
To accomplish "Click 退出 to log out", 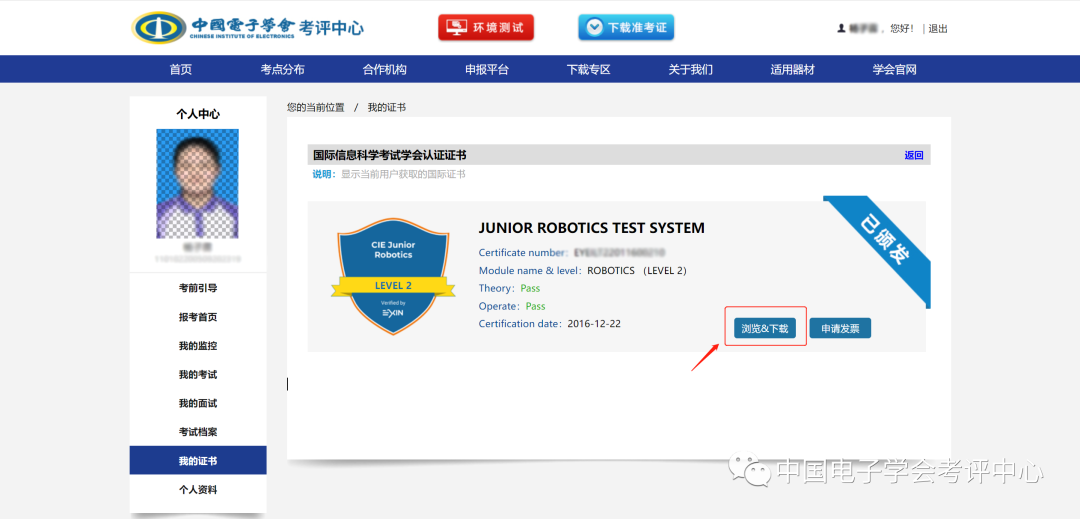I will 938,28.
